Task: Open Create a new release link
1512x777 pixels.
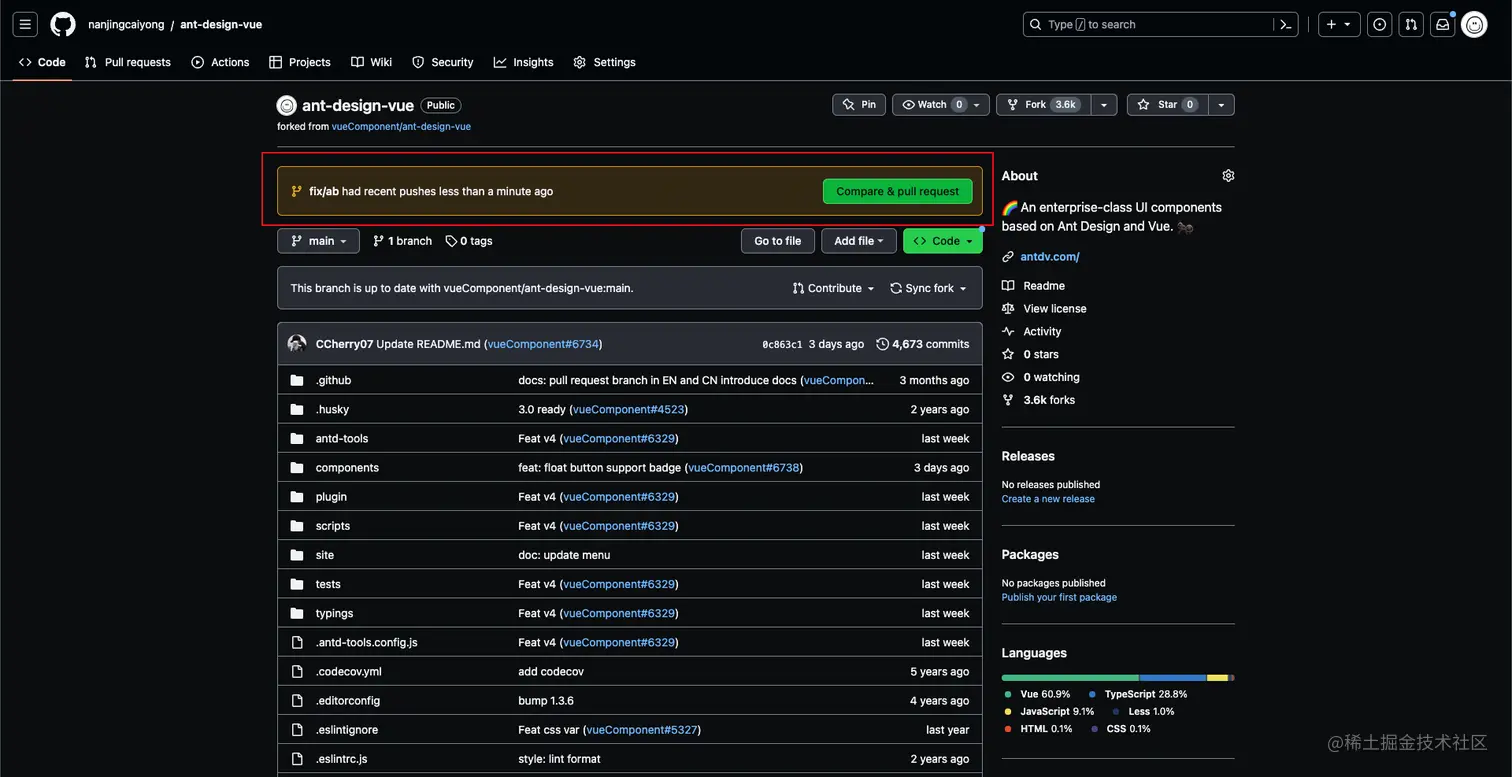Action: pyautogui.click(x=1048, y=499)
